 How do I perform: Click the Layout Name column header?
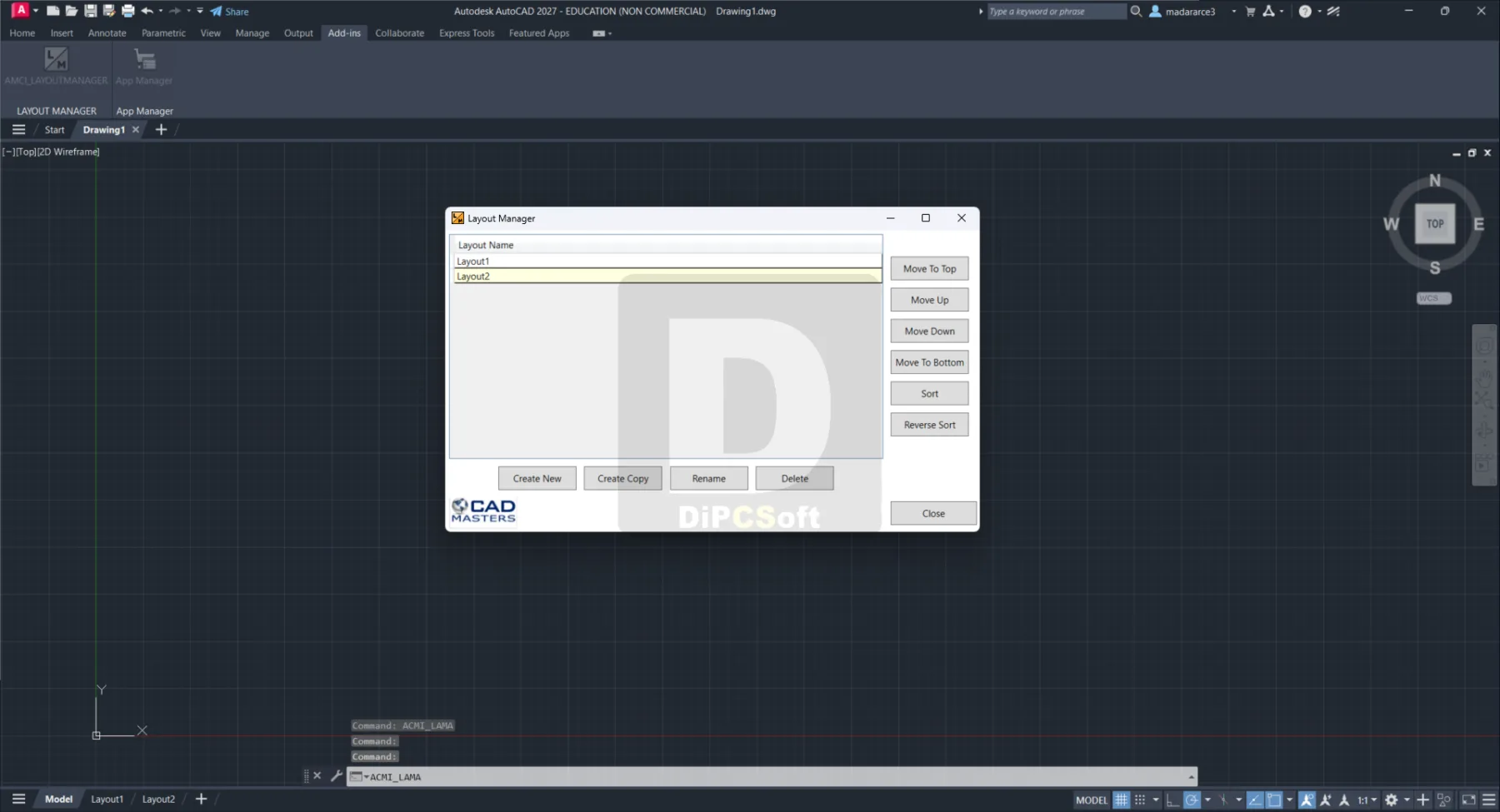666,245
